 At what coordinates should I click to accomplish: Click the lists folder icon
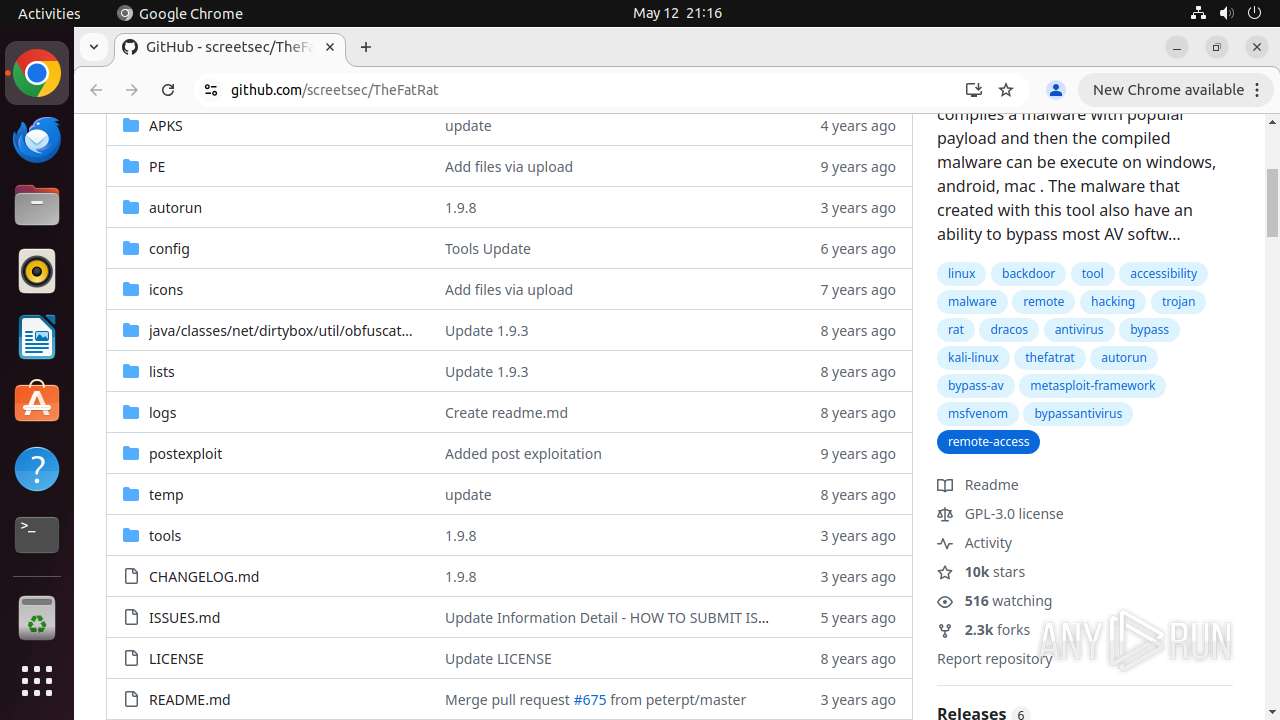(130, 371)
